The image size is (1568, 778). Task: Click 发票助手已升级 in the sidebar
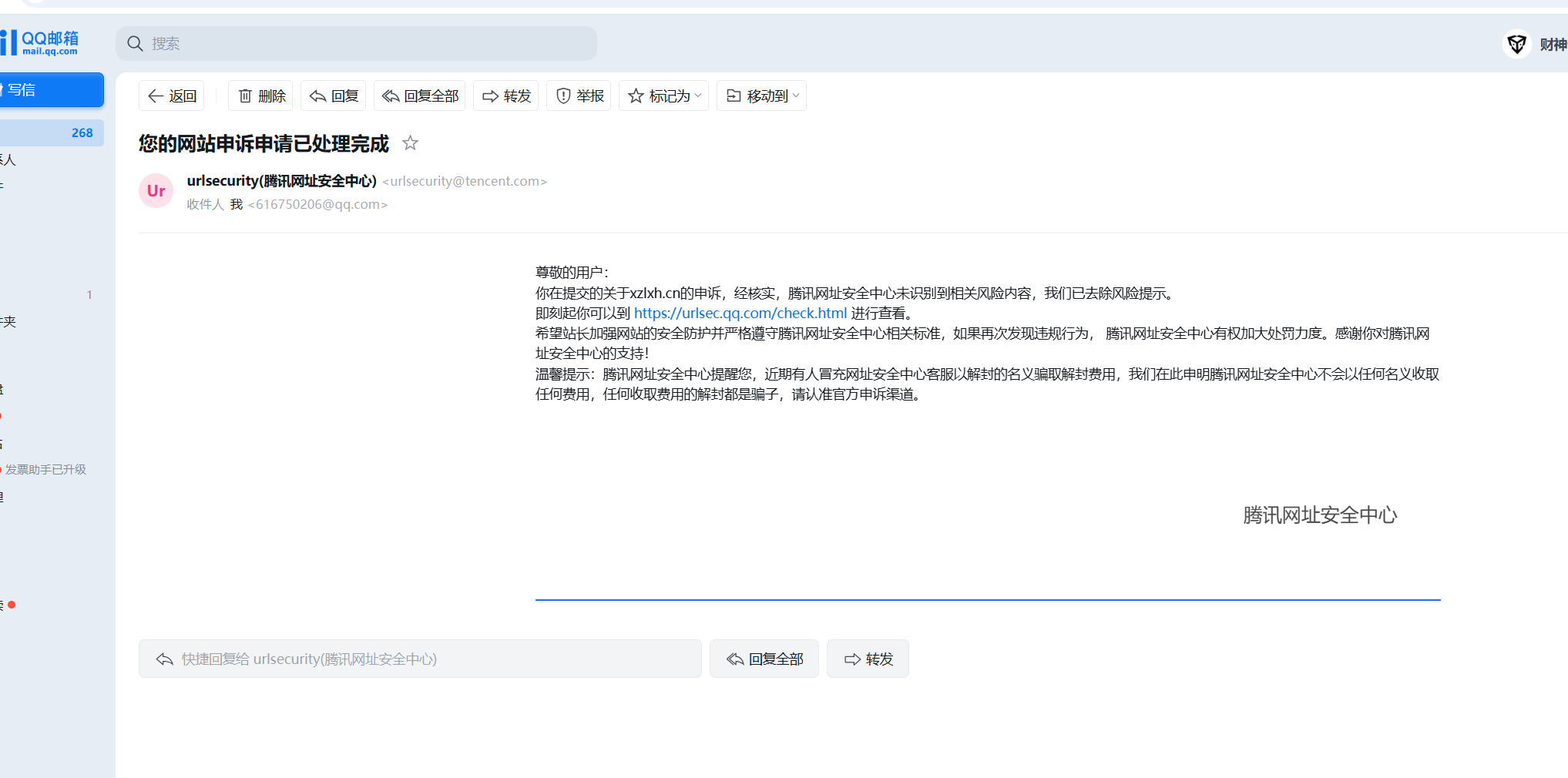46,469
